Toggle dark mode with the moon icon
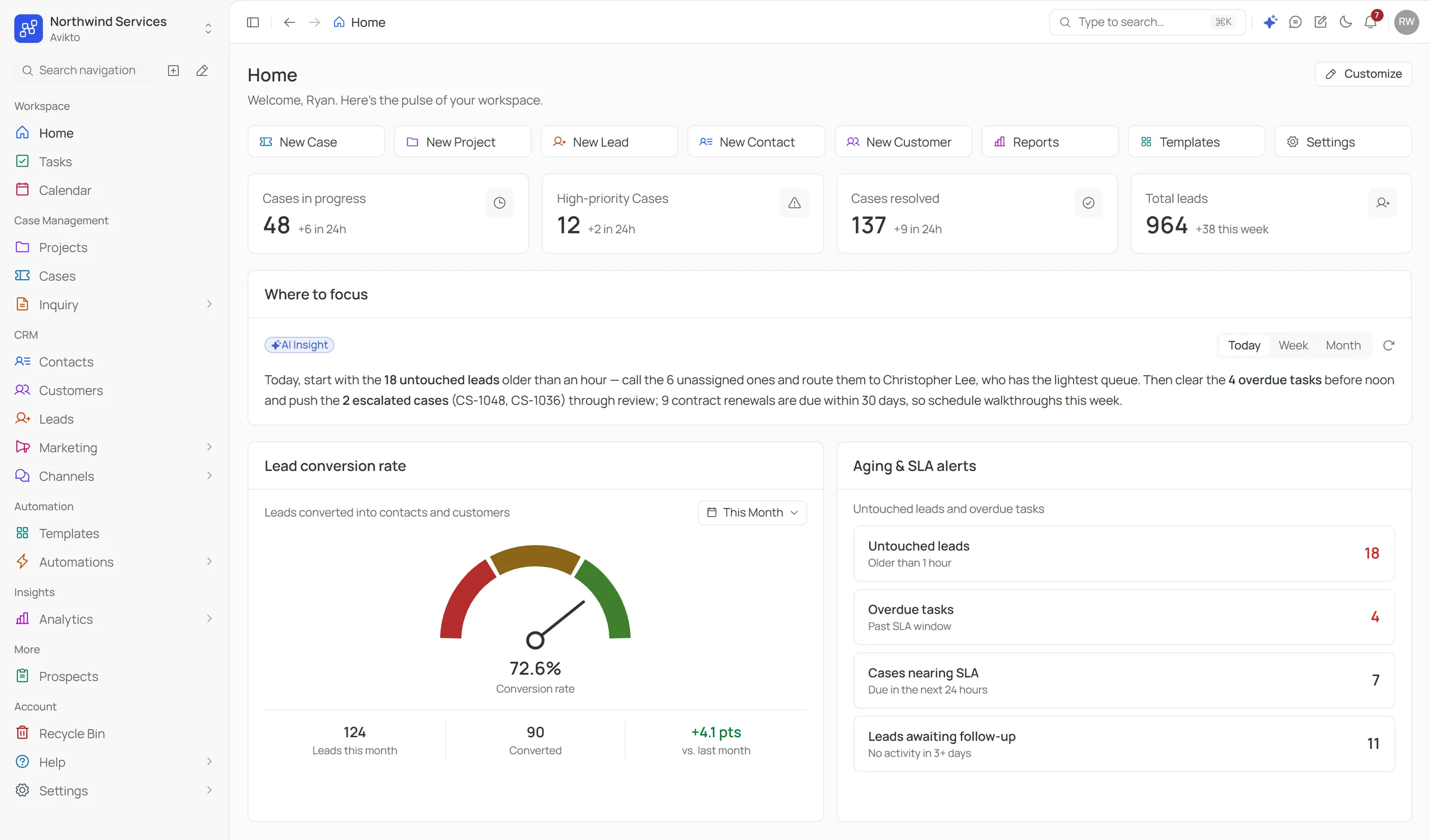1430x840 pixels. tap(1346, 22)
